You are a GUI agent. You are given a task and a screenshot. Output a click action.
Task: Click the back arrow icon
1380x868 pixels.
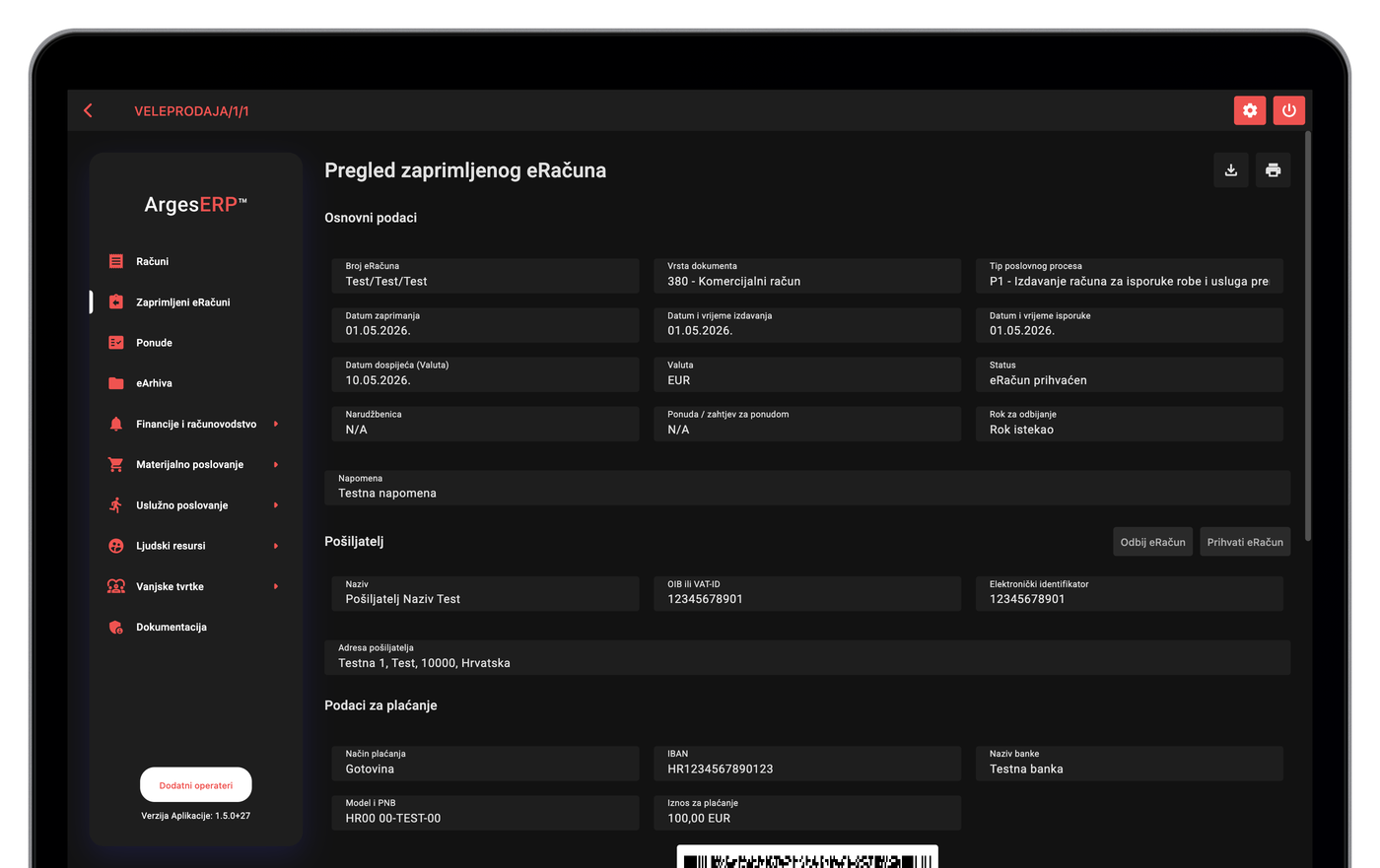click(89, 110)
